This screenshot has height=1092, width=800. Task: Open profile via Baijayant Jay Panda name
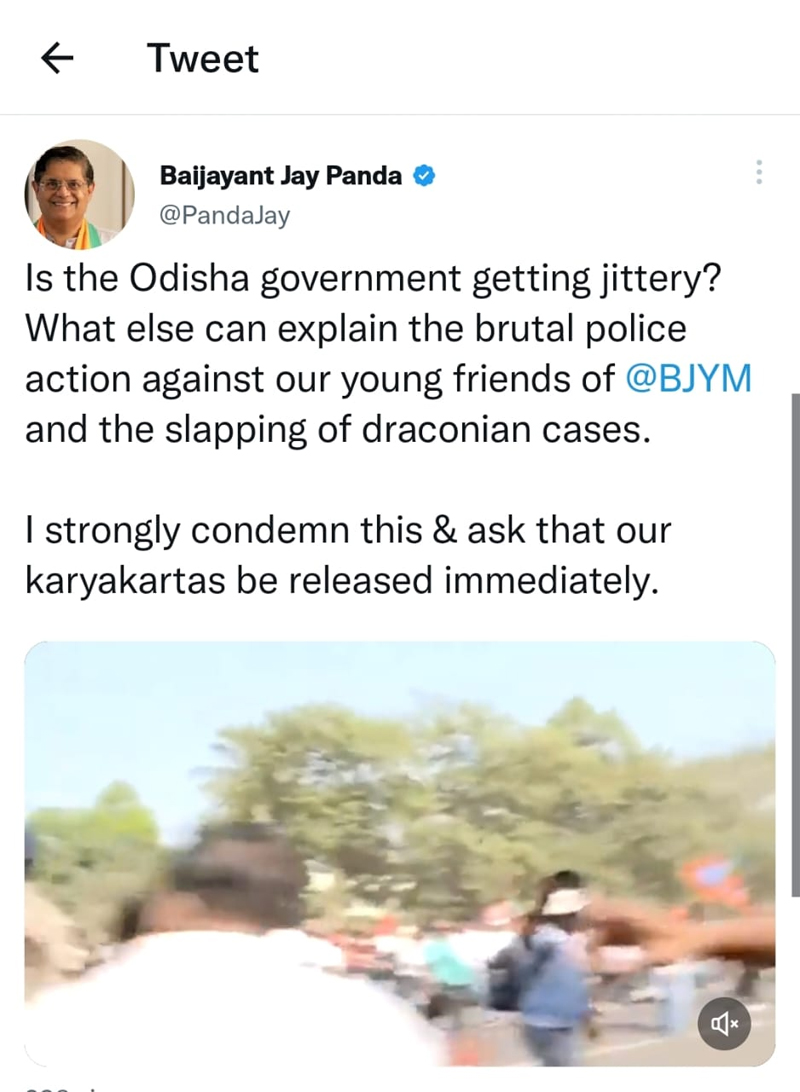click(x=281, y=176)
